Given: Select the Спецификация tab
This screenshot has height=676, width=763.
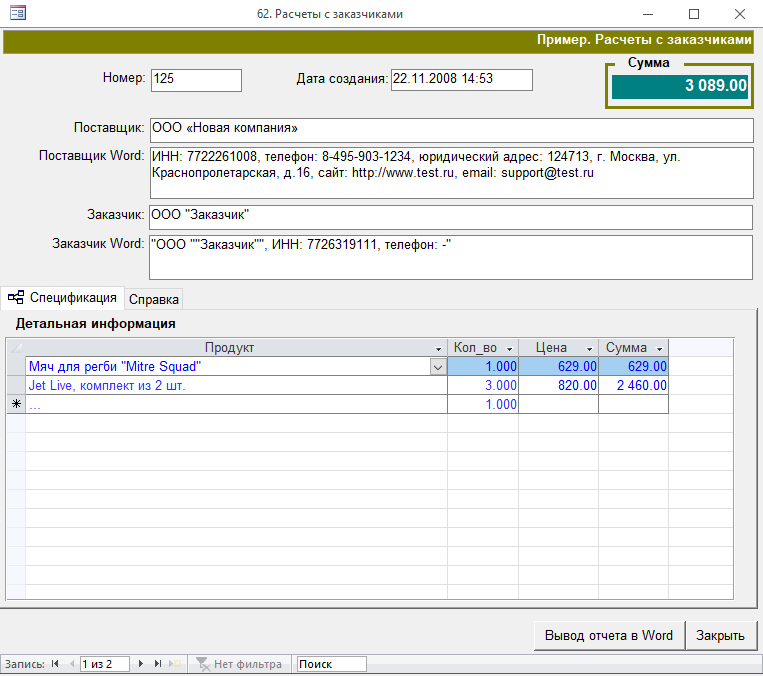Looking at the screenshot, I should [x=63, y=298].
